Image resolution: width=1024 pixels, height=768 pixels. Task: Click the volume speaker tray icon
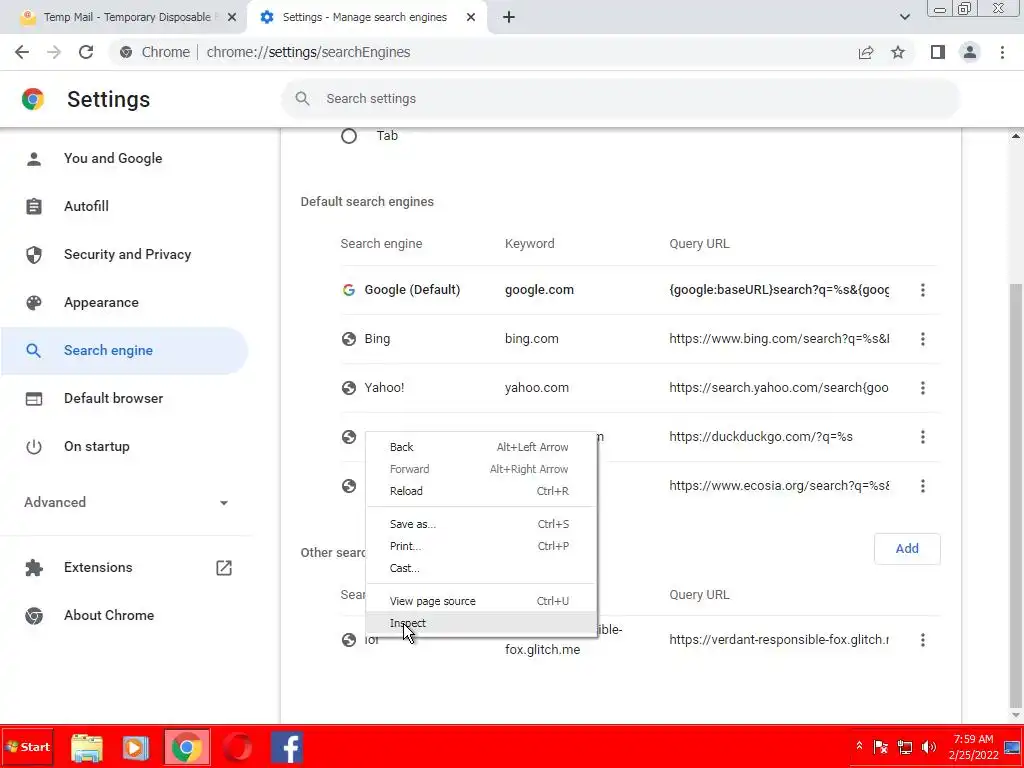pos(928,746)
